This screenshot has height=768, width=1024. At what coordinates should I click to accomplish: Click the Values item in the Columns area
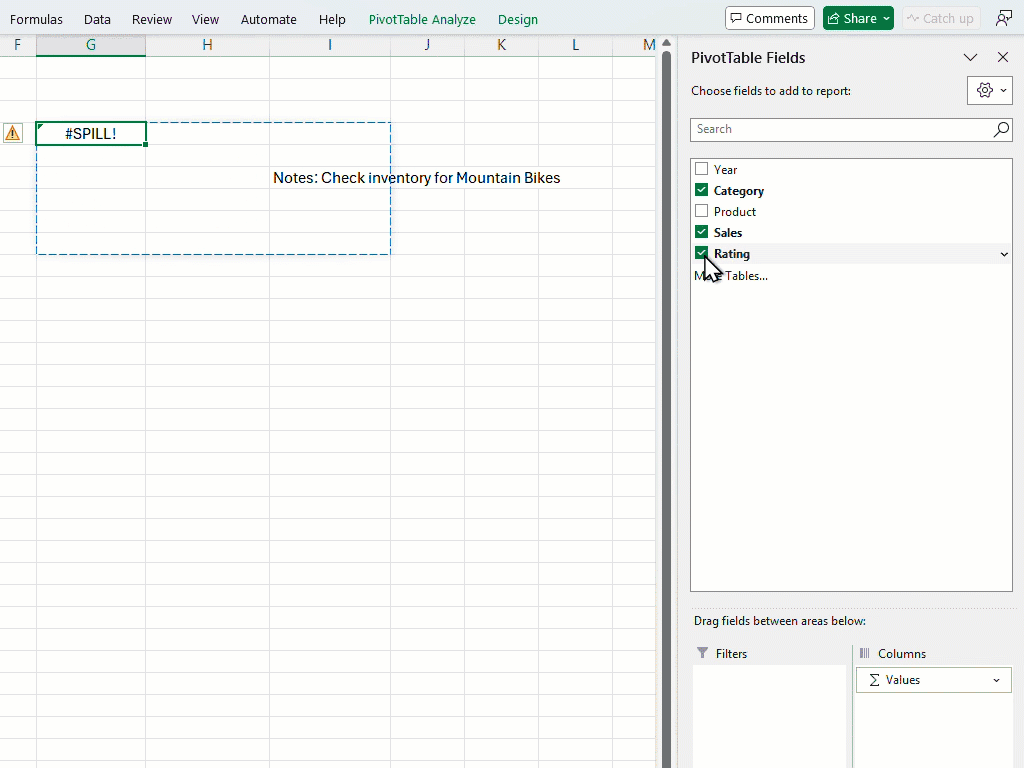coord(934,680)
